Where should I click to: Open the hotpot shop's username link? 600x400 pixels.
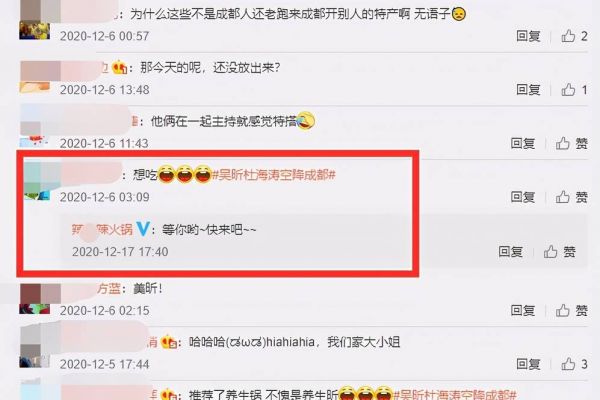pyautogui.click(x=102, y=229)
